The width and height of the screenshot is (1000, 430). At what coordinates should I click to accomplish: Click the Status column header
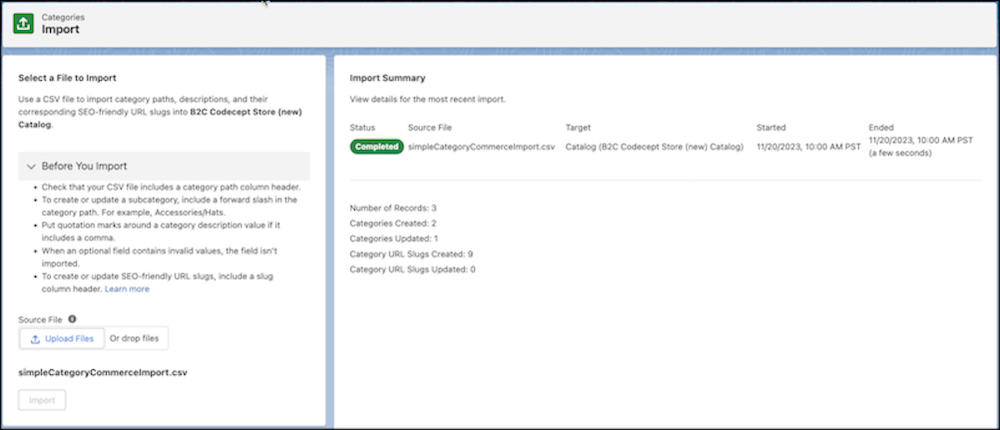click(362, 128)
